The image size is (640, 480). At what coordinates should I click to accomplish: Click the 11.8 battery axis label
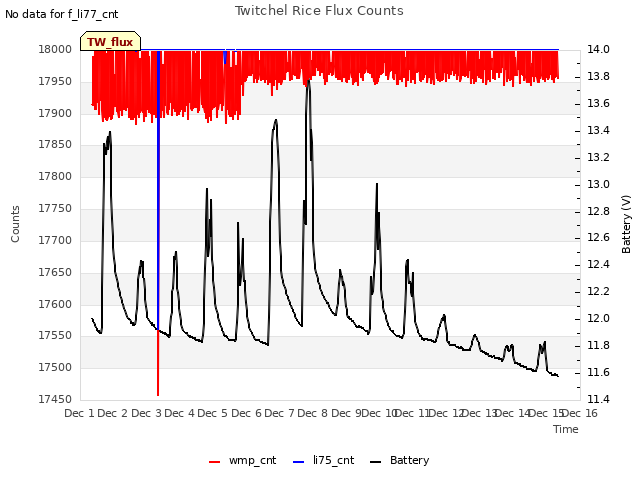(598, 345)
